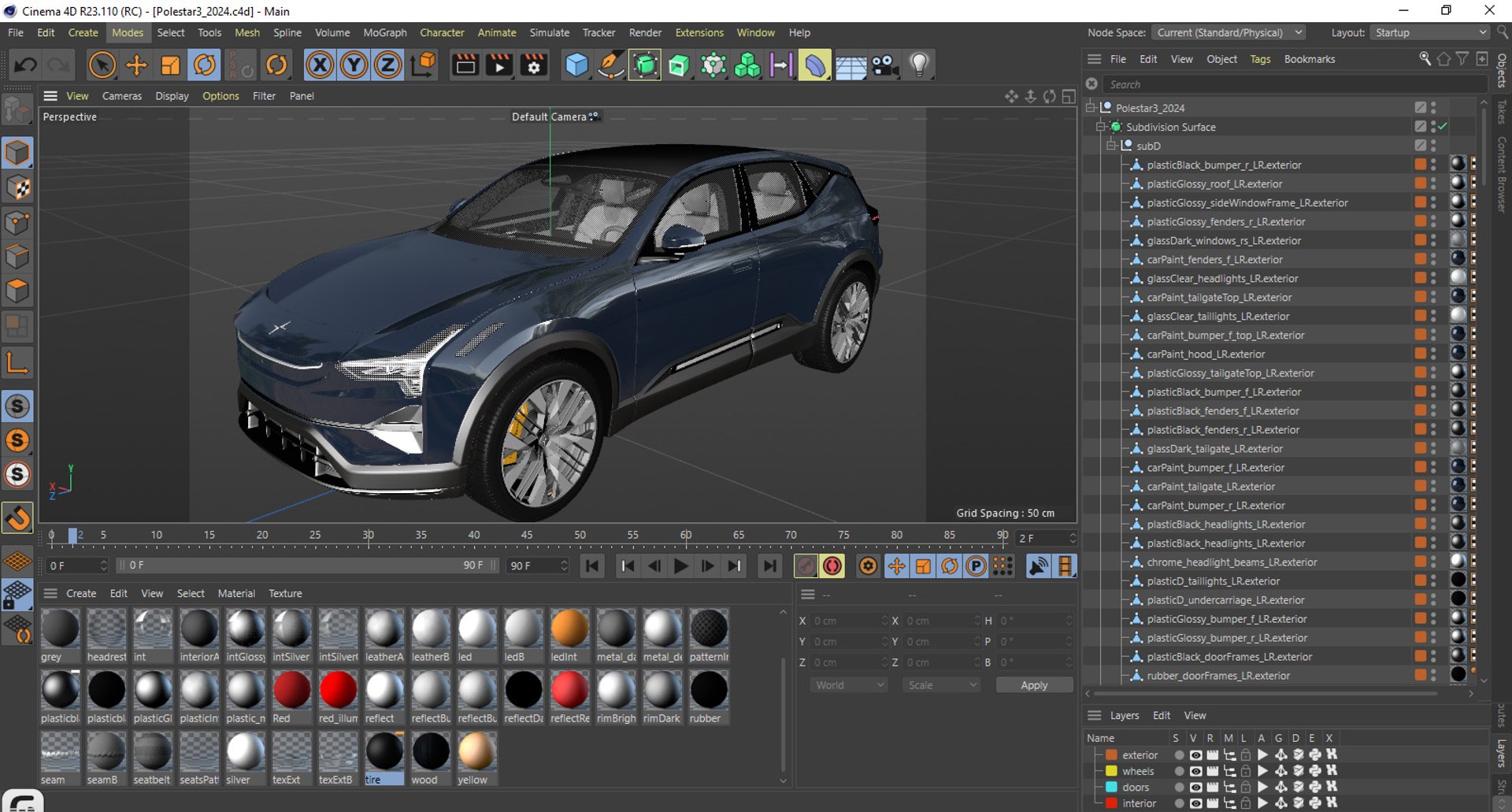Open the Spline Pen tool
Image resolution: width=1512 pixels, height=812 pixels.
point(610,65)
